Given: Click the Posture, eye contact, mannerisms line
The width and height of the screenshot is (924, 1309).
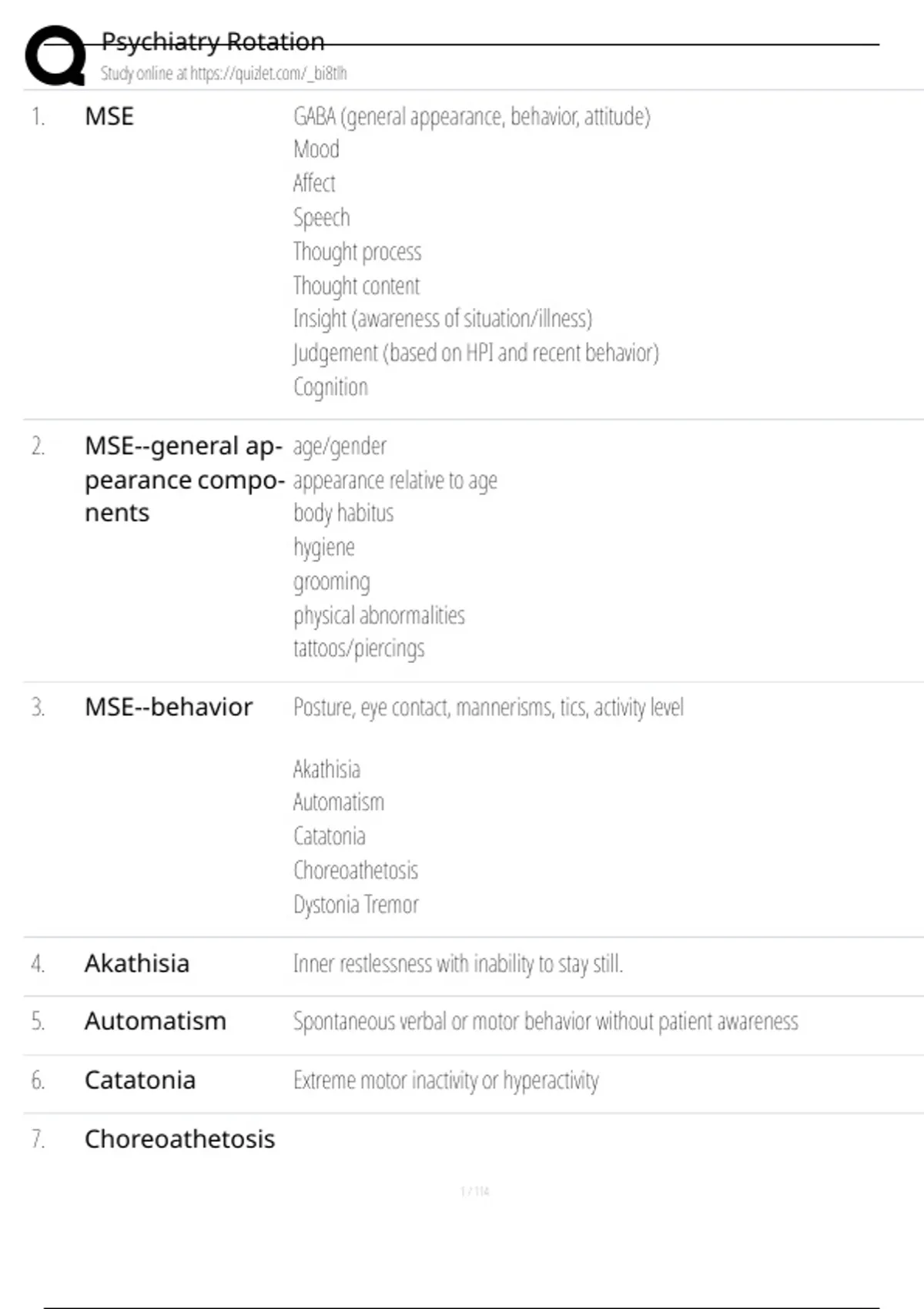Looking at the screenshot, I should pyautogui.click(x=488, y=707).
